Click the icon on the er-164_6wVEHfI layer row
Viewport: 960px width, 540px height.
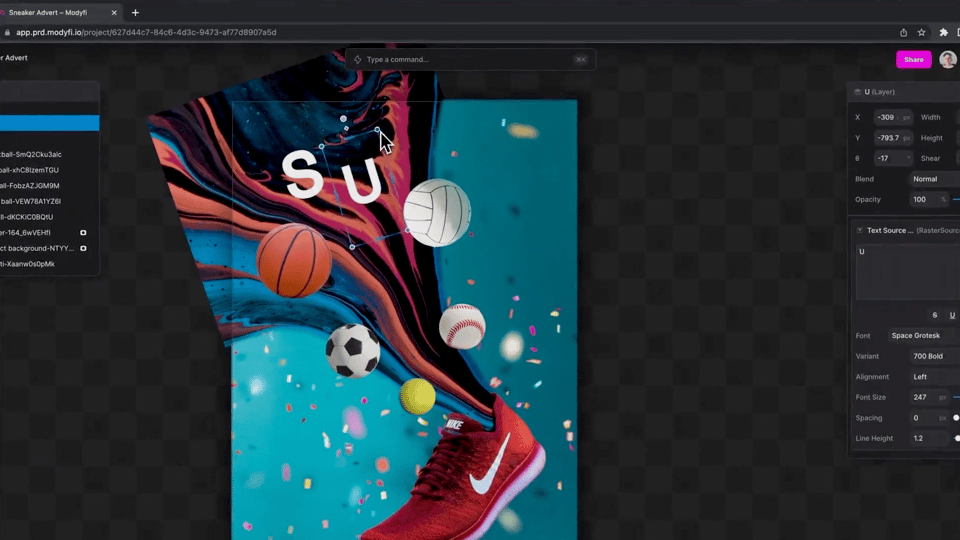coord(83,233)
